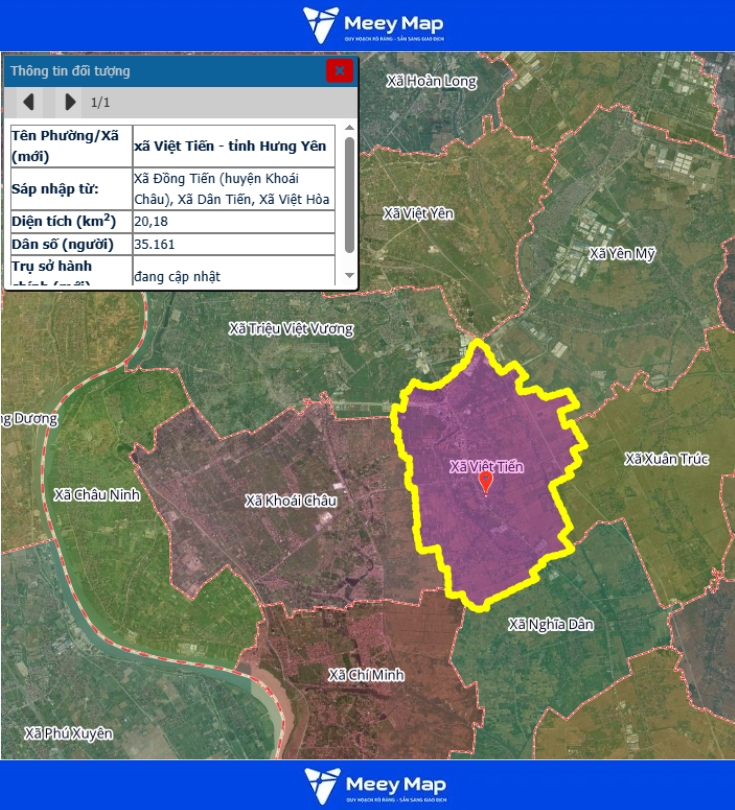Image resolution: width=735 pixels, height=810 pixels.
Task: Click the population value 35.161 cell
Action: coord(234,244)
